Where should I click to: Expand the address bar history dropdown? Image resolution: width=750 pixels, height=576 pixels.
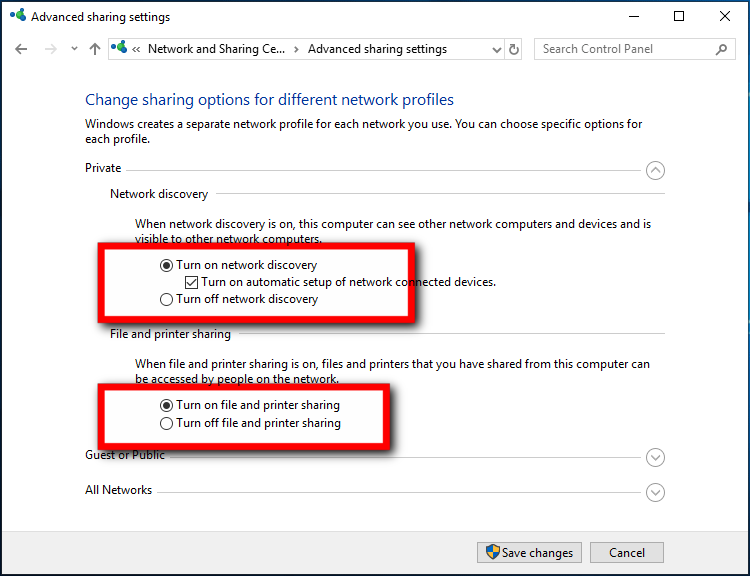click(496, 50)
